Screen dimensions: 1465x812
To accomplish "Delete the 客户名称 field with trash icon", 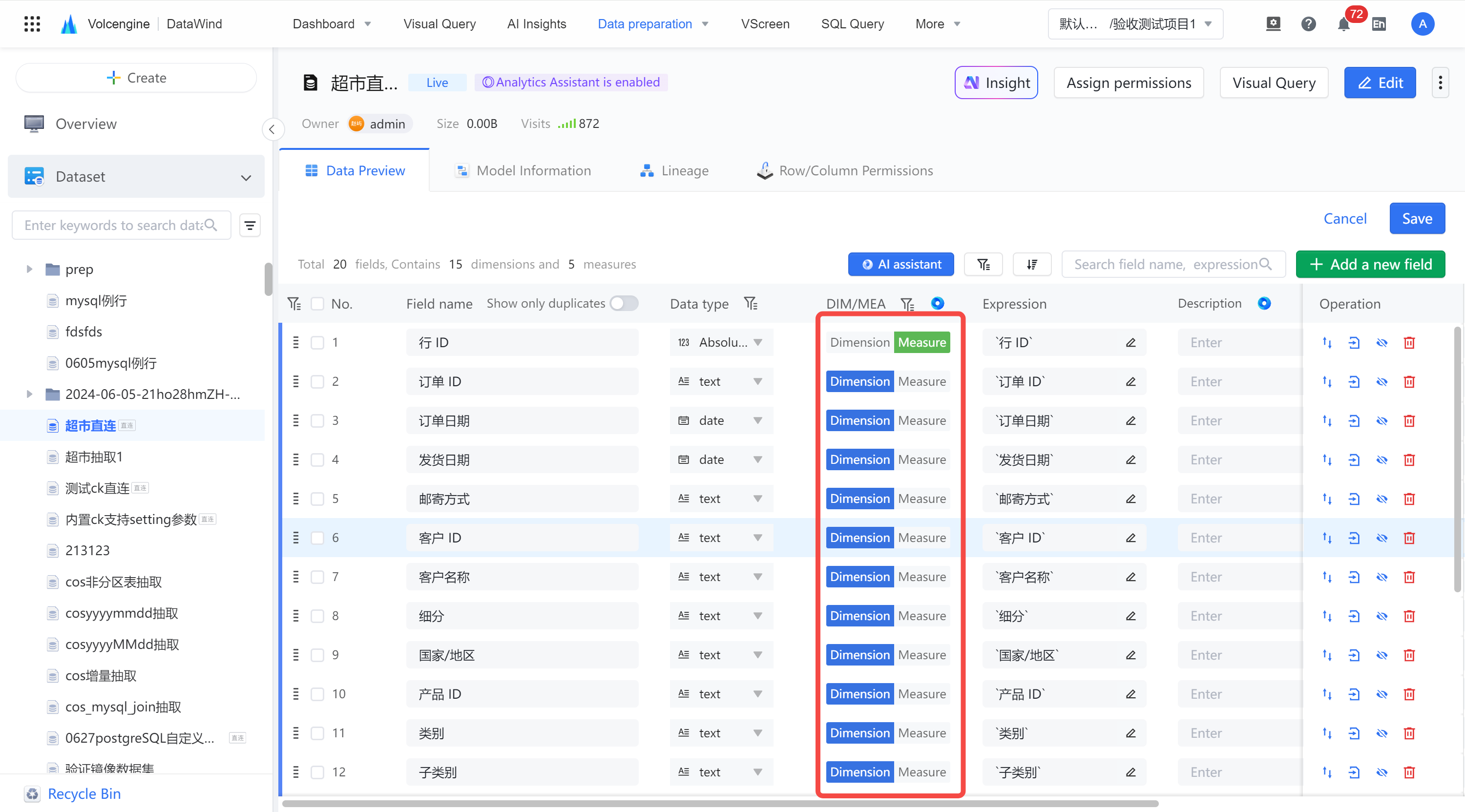I will click(x=1409, y=577).
